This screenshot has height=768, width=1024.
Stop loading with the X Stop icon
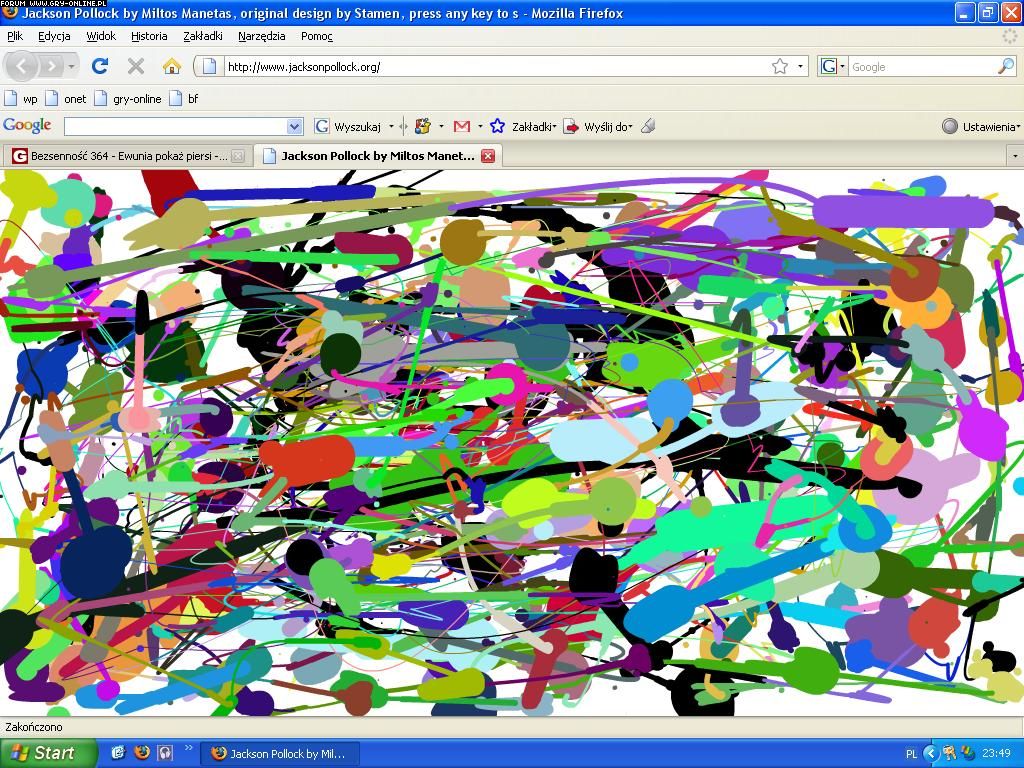coord(136,66)
